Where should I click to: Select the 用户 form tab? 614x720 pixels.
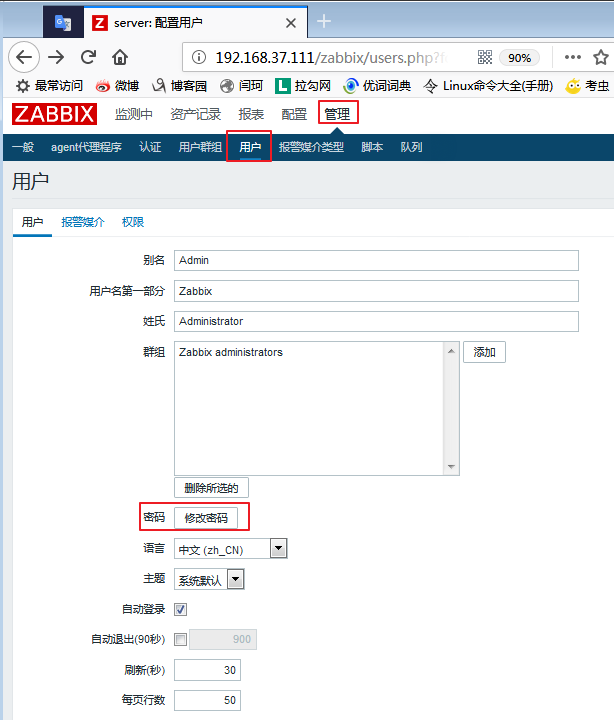coord(32,222)
